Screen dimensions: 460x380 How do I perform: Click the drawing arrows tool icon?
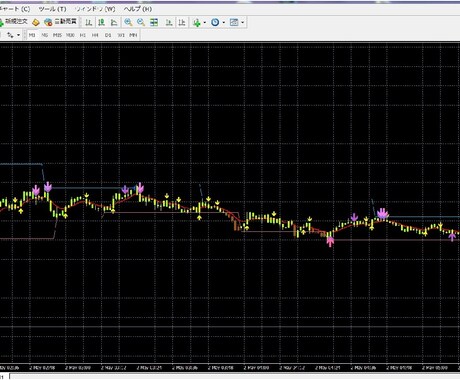click(11, 35)
